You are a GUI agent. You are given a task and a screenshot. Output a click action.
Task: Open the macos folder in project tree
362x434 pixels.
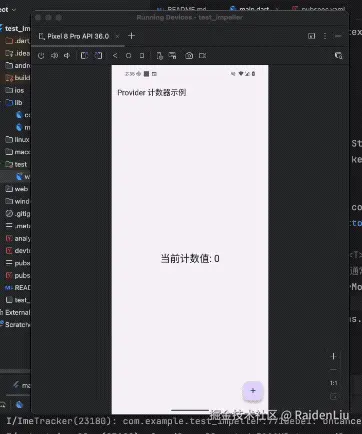18,152
